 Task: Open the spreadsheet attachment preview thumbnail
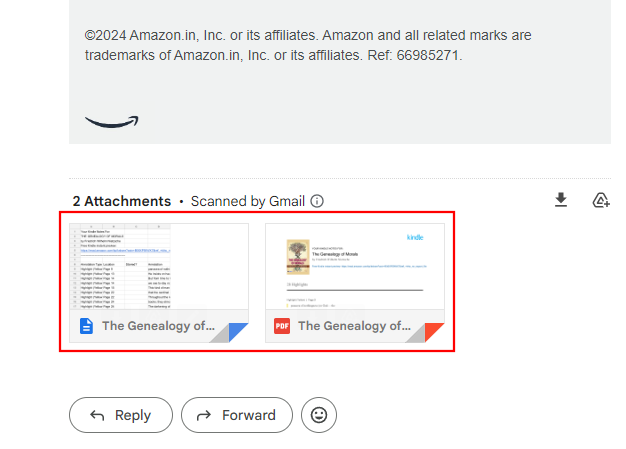[x=160, y=266]
